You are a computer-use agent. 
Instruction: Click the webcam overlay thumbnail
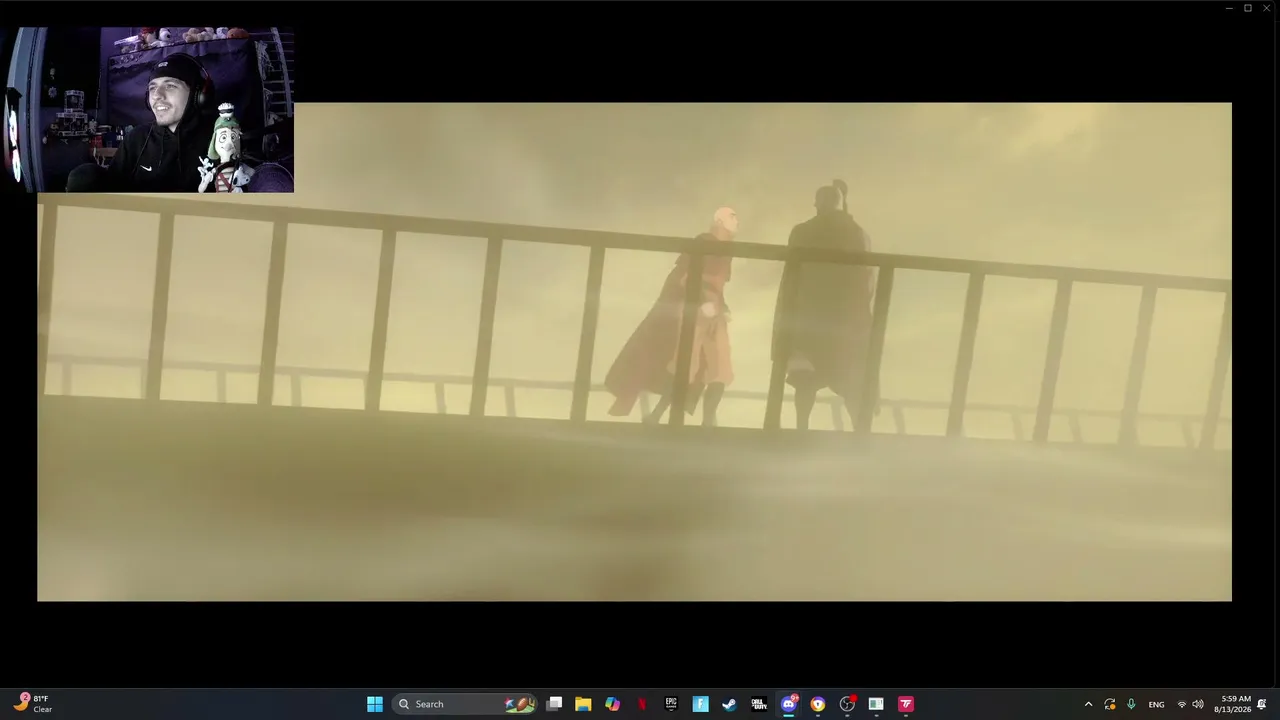147,109
